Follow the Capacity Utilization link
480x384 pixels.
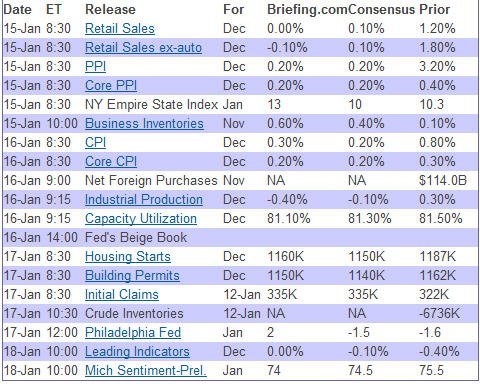141,219
